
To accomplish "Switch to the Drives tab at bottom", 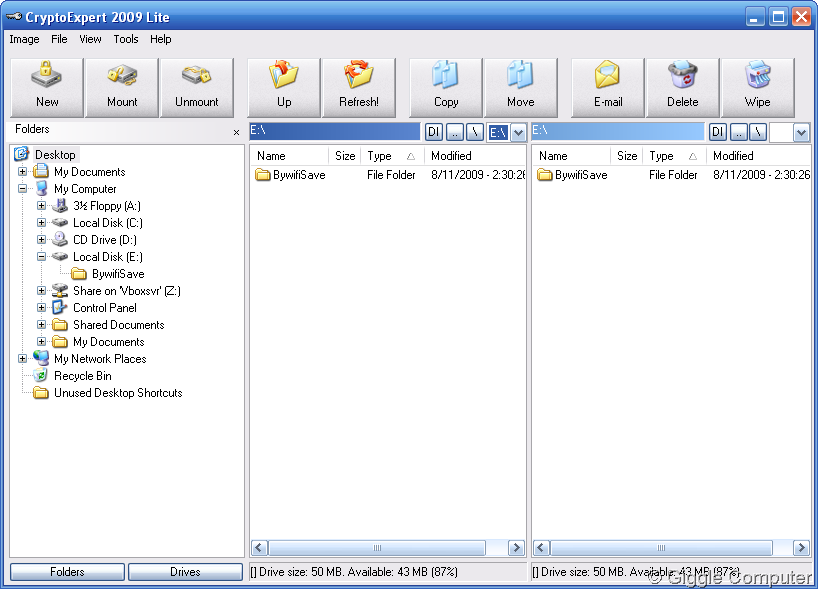I will 185,572.
